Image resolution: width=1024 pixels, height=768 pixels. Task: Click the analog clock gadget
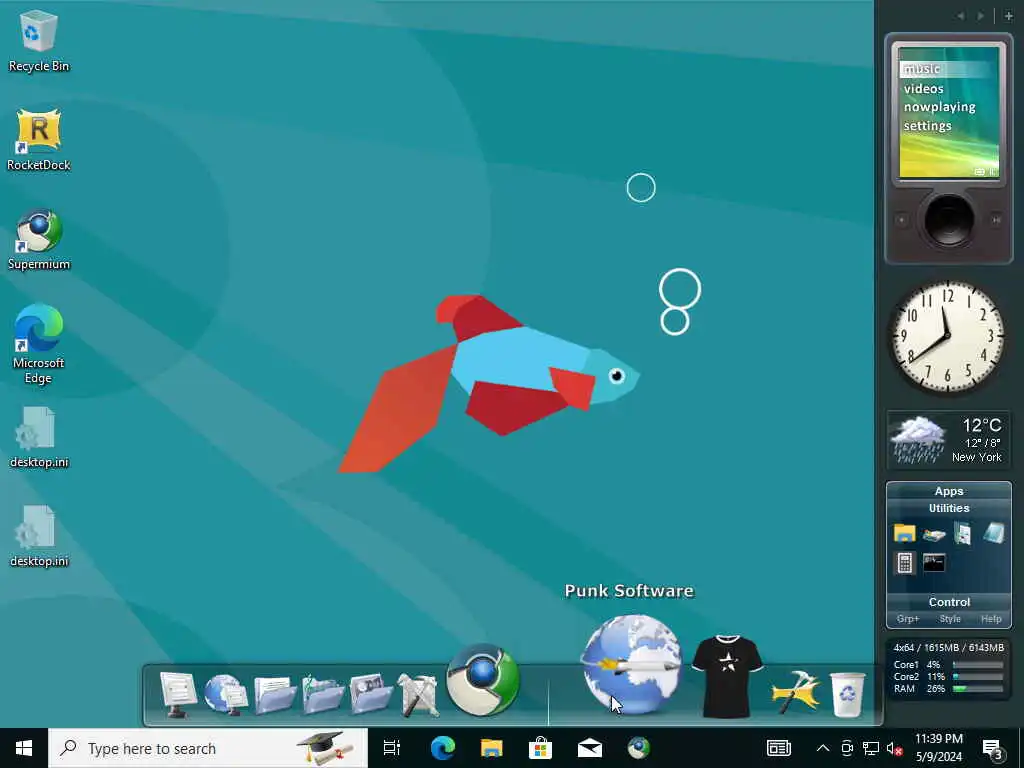coord(948,338)
